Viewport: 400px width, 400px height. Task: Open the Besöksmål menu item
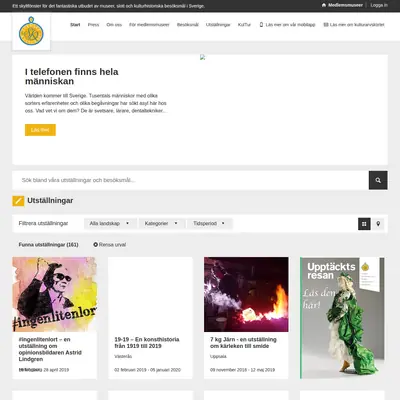(x=188, y=25)
